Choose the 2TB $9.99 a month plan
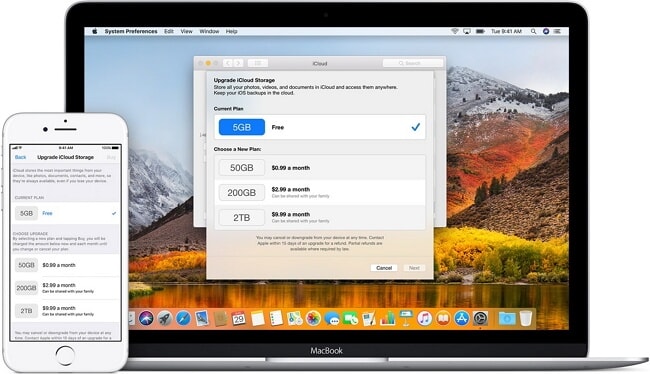Image resolution: width=650 pixels, height=374 pixels. coord(320,217)
